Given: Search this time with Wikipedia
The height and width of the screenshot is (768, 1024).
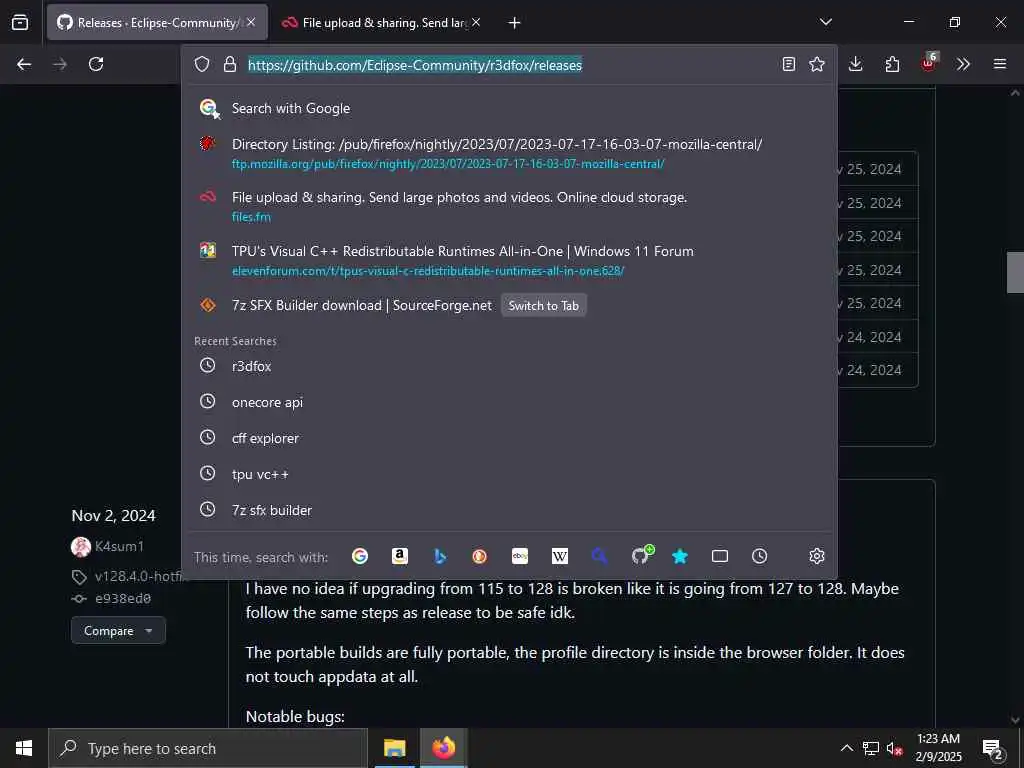Looking at the screenshot, I should [x=560, y=556].
